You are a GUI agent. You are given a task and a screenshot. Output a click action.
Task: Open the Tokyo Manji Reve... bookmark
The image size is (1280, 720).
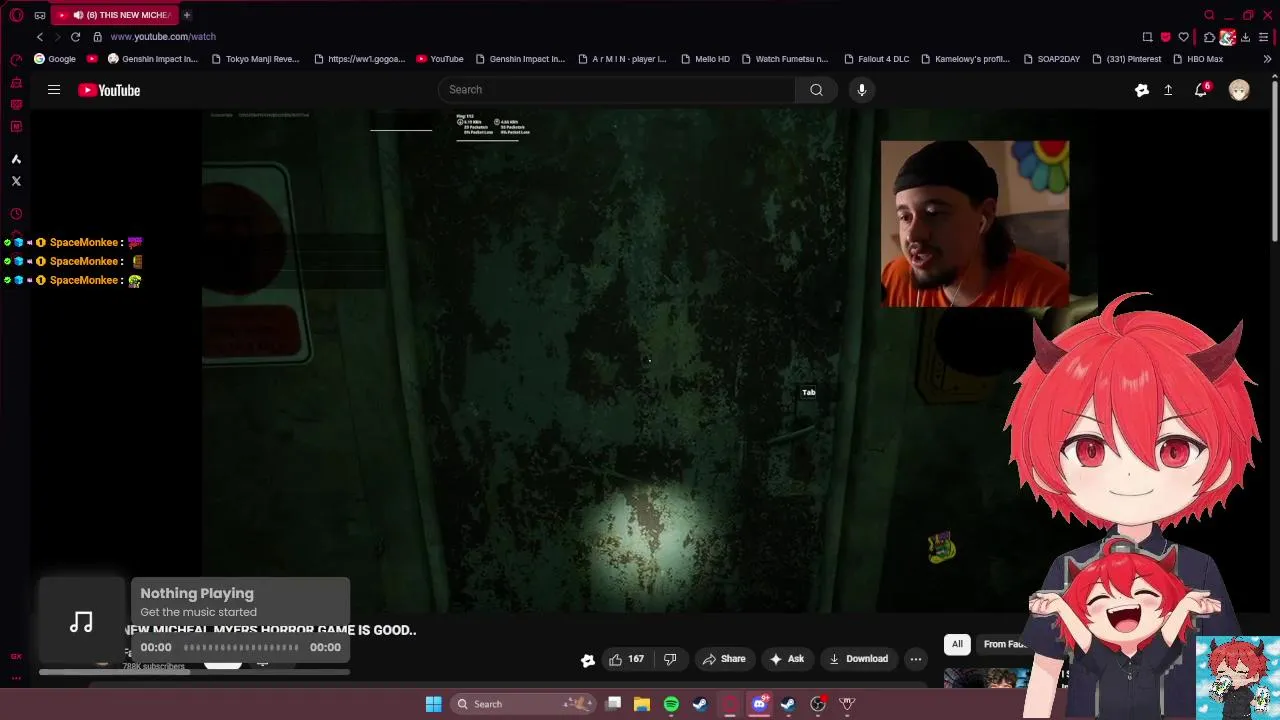(x=255, y=59)
